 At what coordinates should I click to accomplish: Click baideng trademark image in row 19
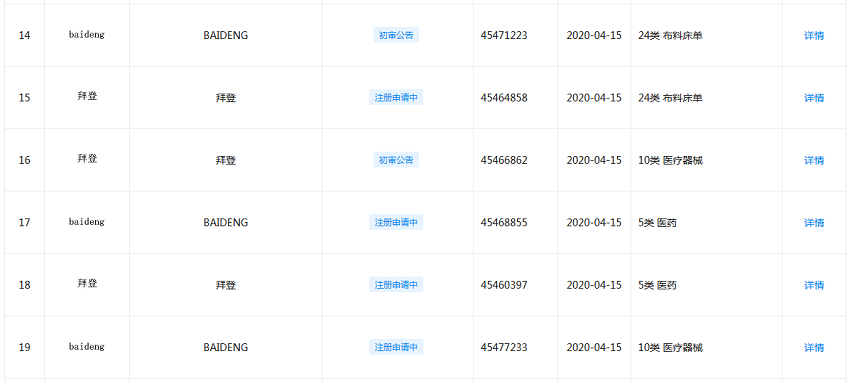click(x=87, y=347)
